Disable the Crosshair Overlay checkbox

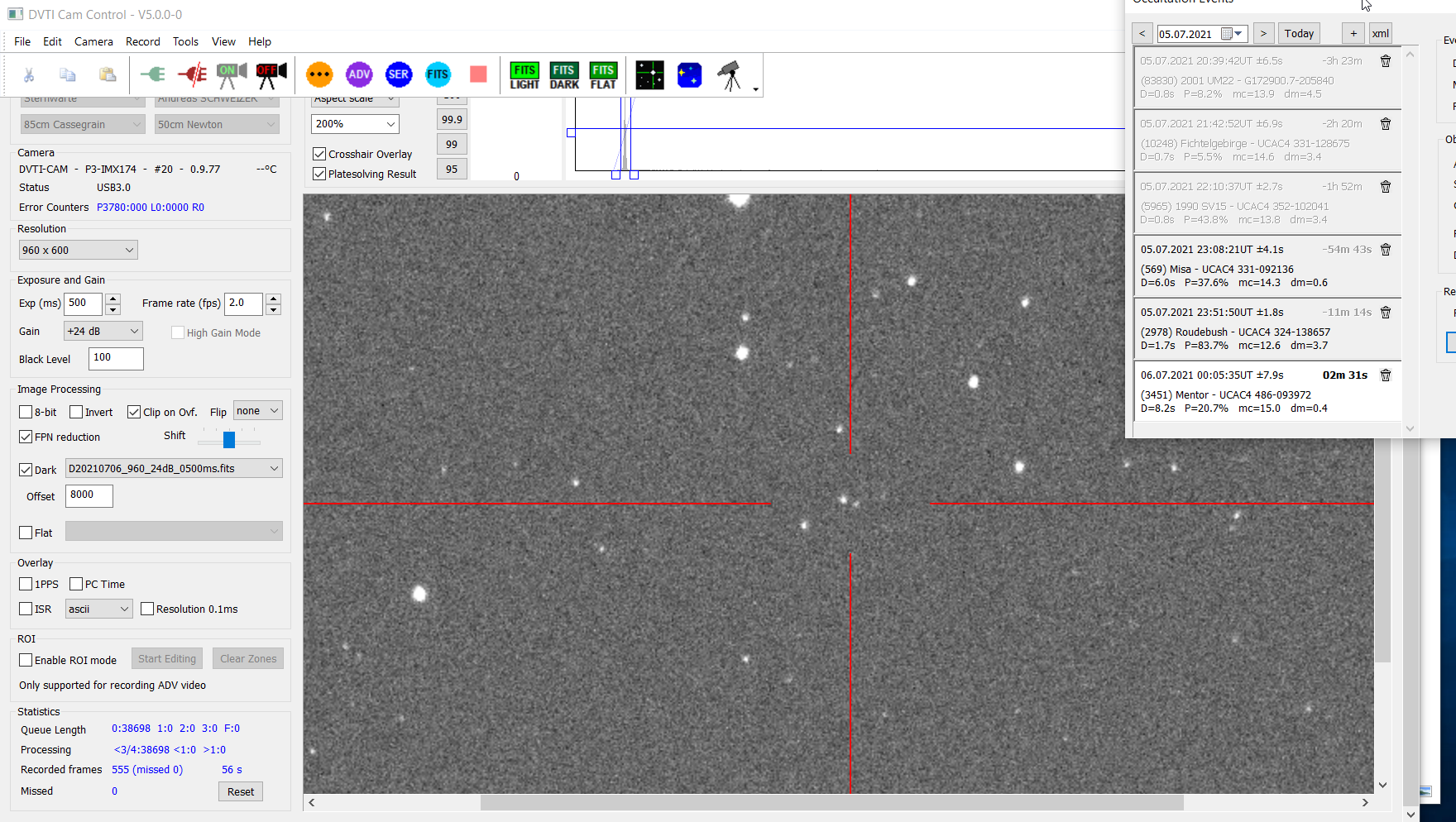click(x=319, y=155)
